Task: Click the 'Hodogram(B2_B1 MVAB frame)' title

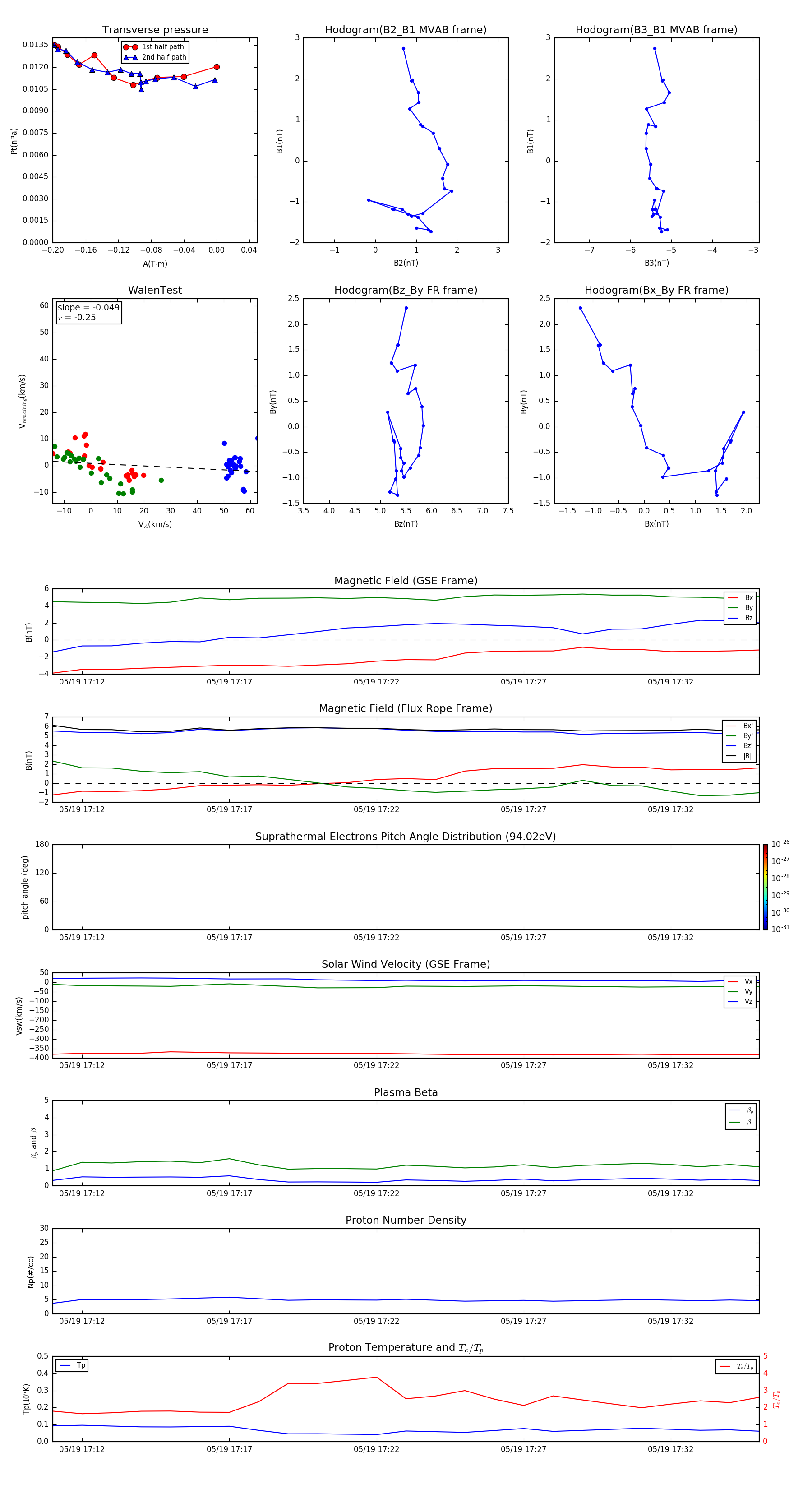Action: [x=406, y=30]
